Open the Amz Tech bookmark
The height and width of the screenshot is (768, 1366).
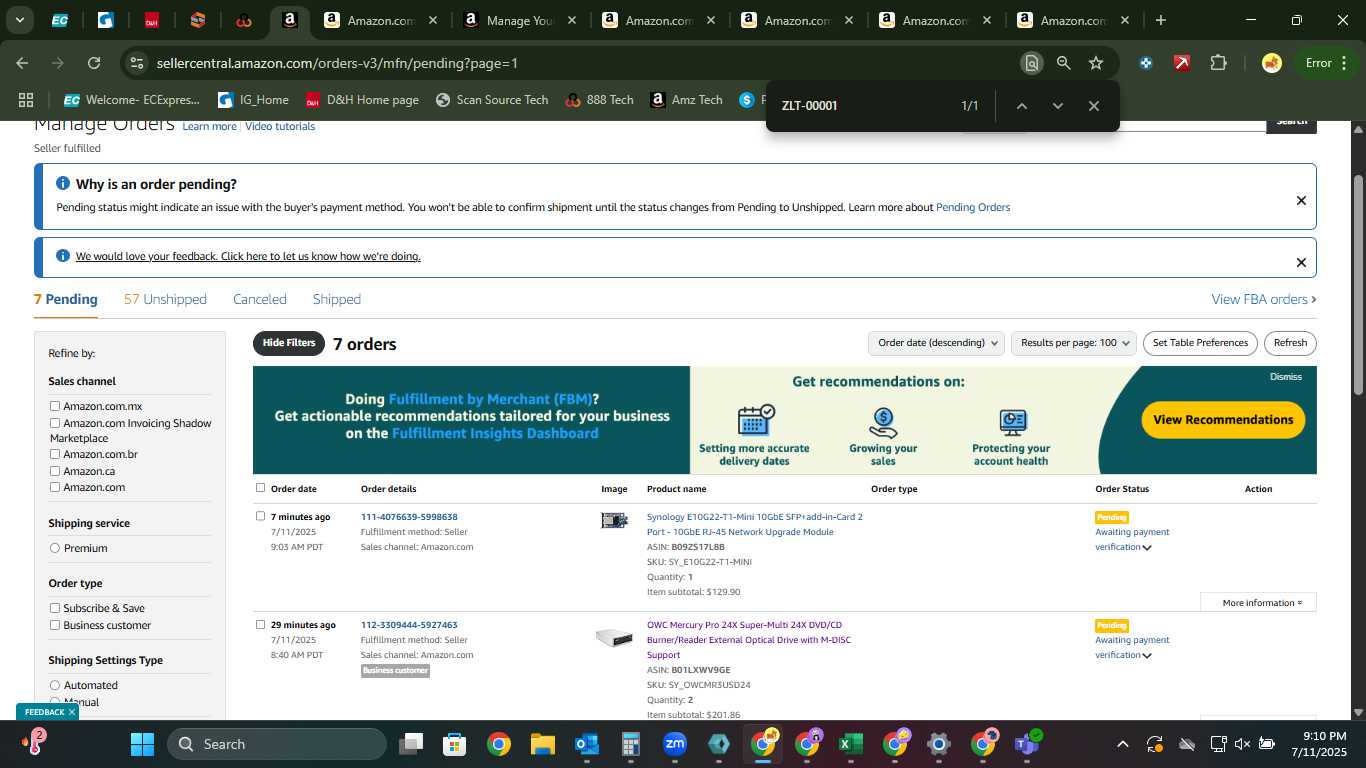pos(686,100)
